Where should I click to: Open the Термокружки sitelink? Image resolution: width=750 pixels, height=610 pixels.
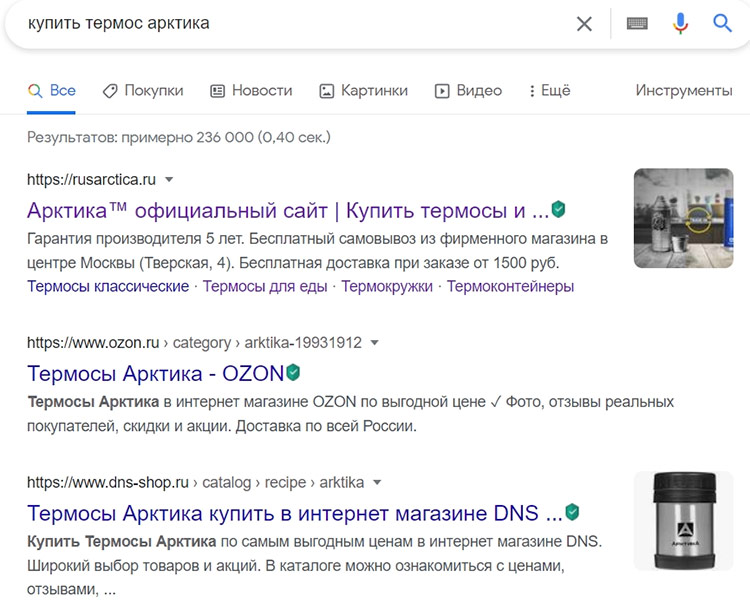[x=387, y=286]
